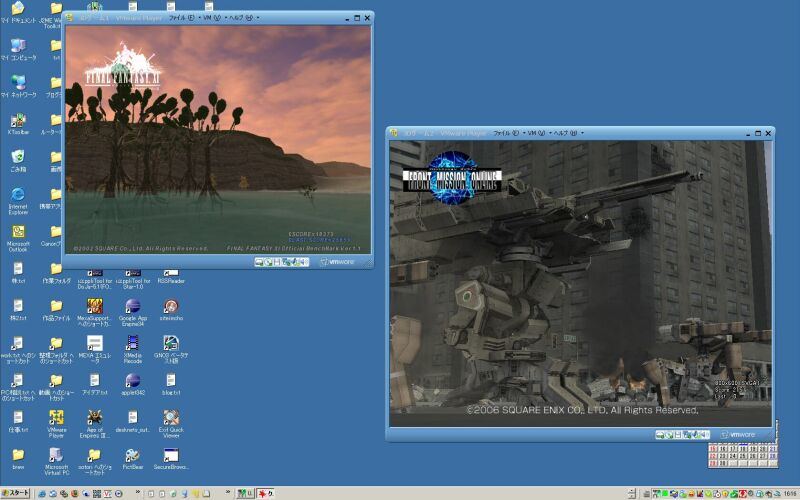800x500 pixels.
Task: Click the device status icons in Final Fantasy VMware window
Action: click(x=282, y=262)
